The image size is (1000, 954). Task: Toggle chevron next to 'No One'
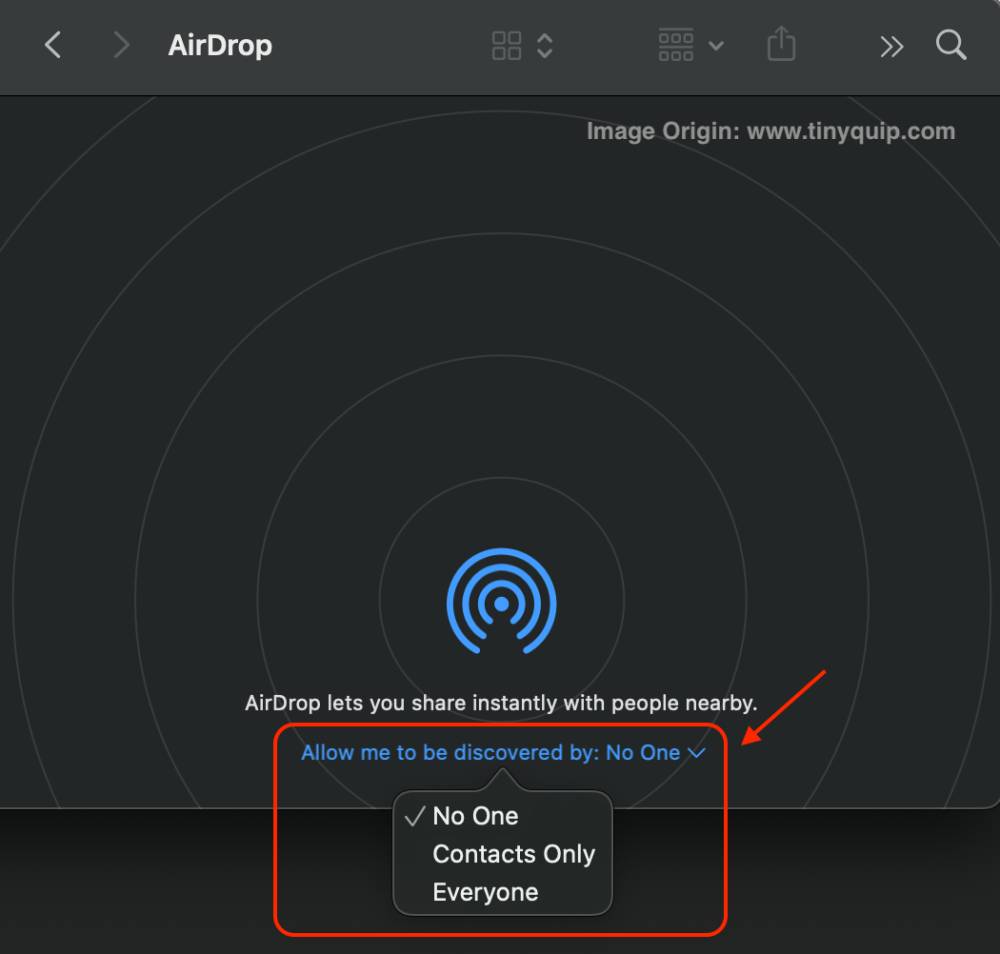697,753
